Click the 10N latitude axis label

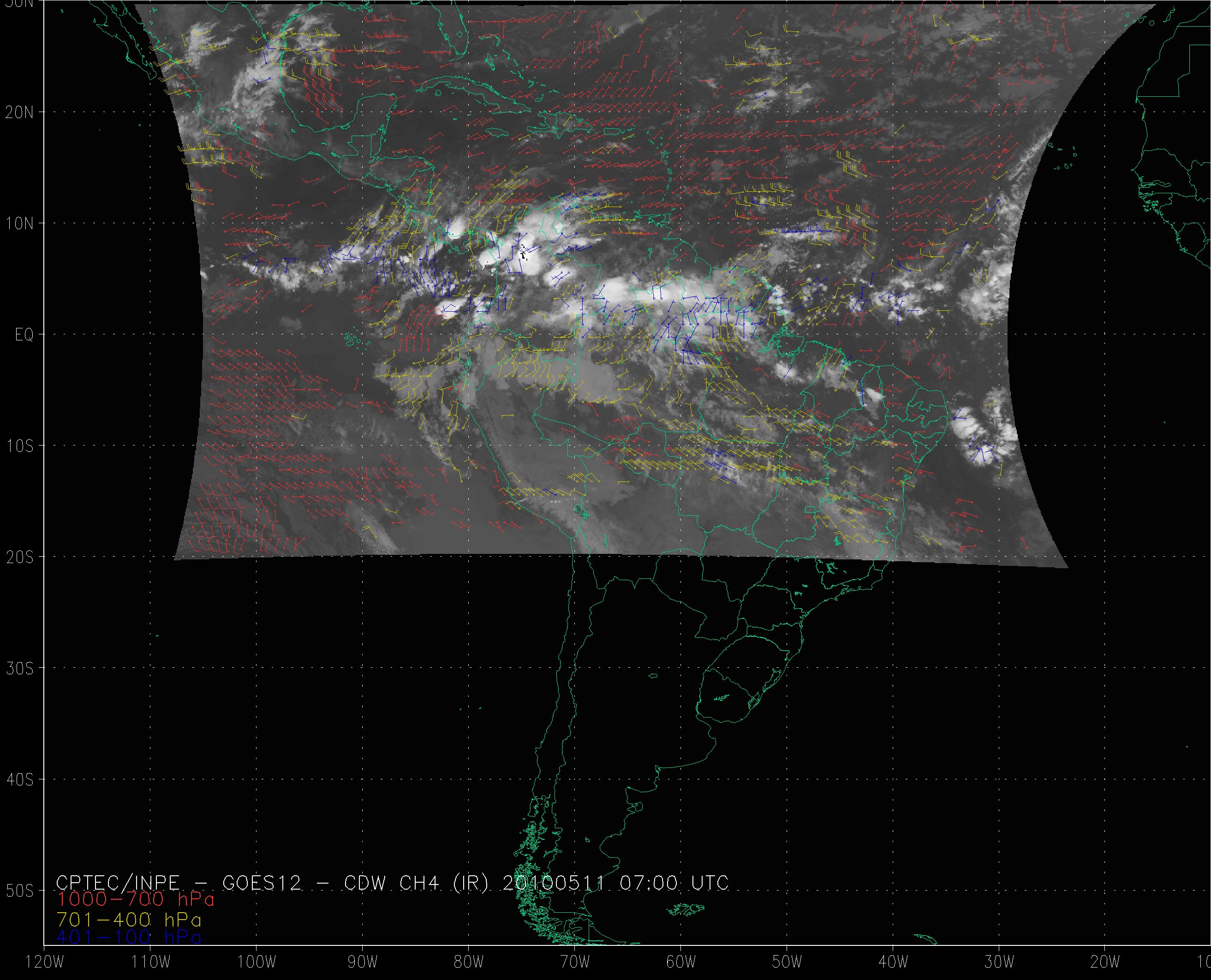(x=20, y=224)
